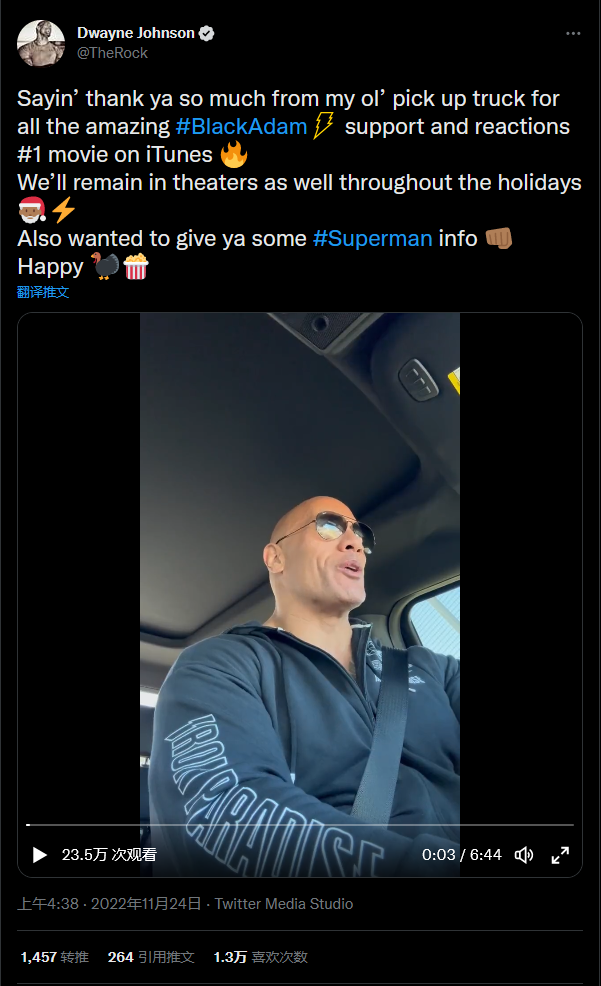The image size is (601, 986).
Task: View the 1,457 转推 retweets list
Action: (55, 957)
